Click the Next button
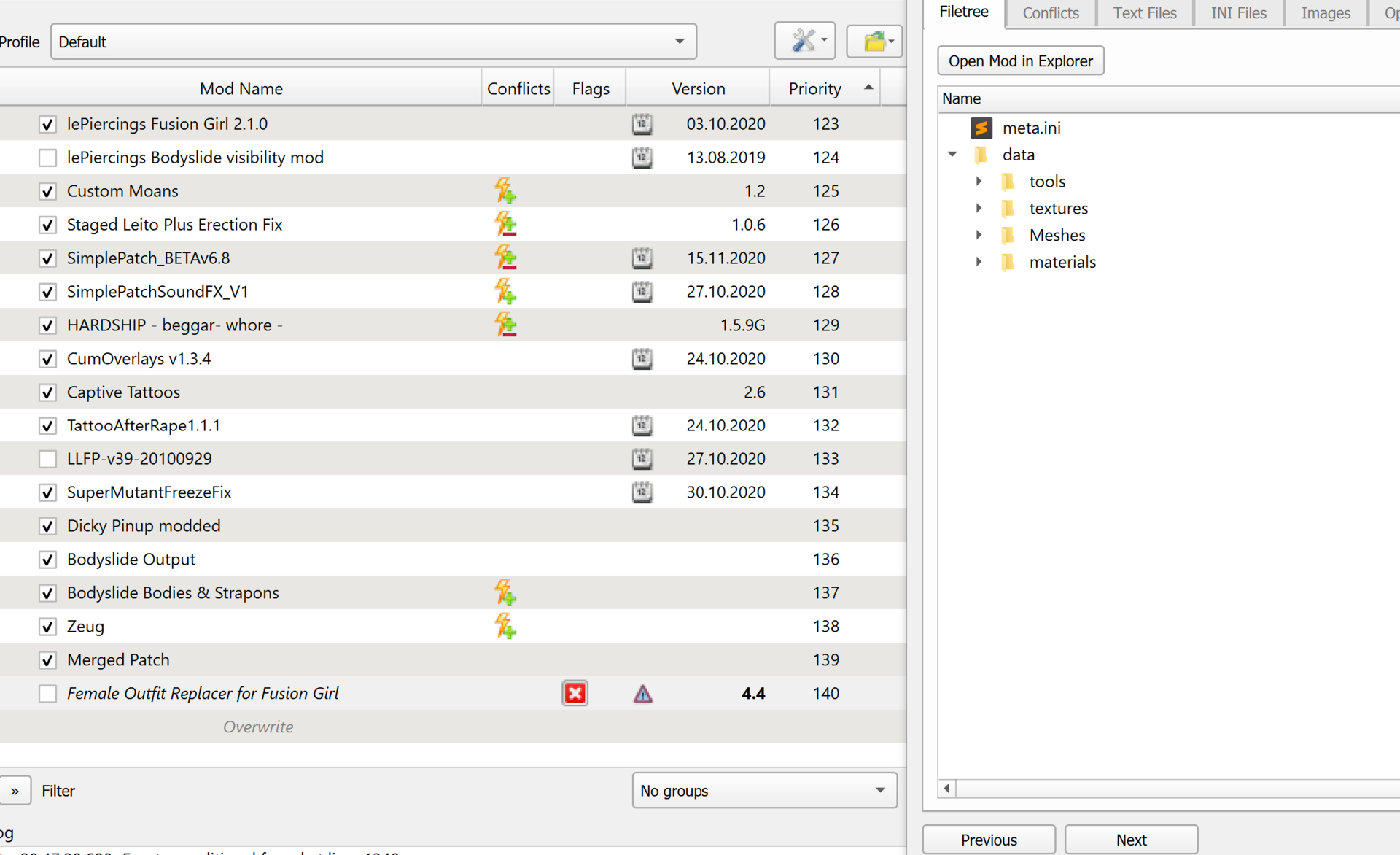 pyautogui.click(x=1131, y=840)
